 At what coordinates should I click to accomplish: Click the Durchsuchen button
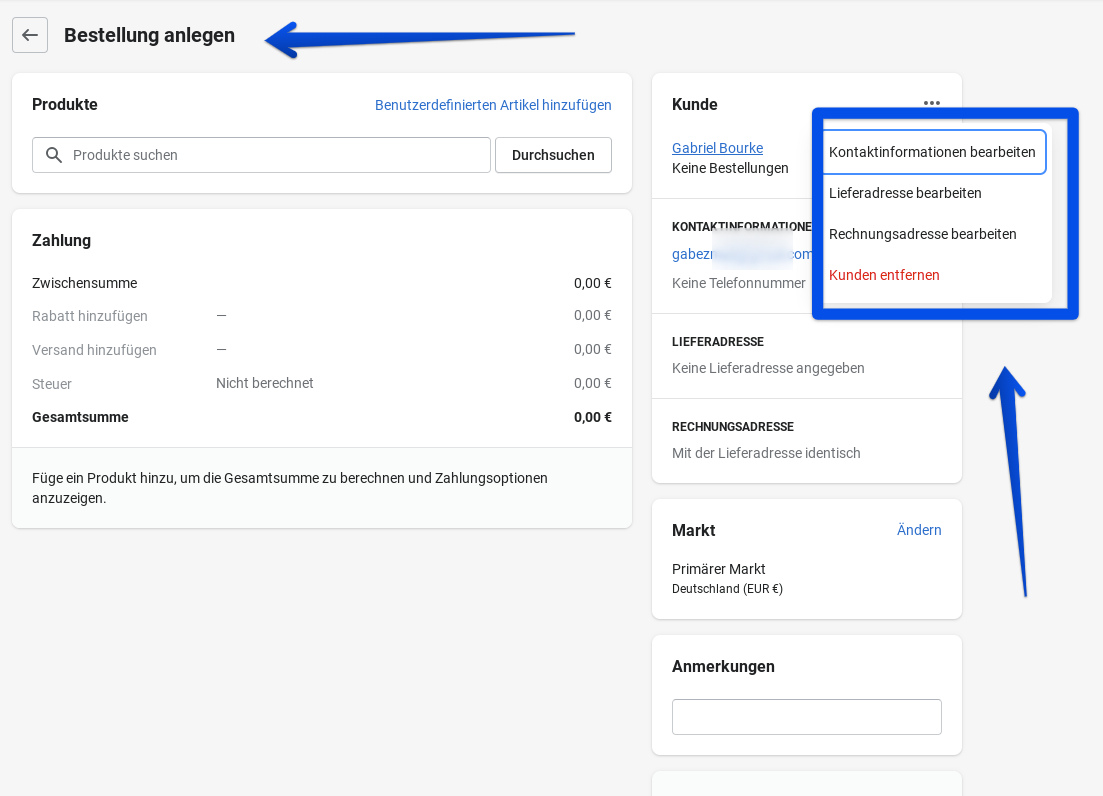point(553,155)
